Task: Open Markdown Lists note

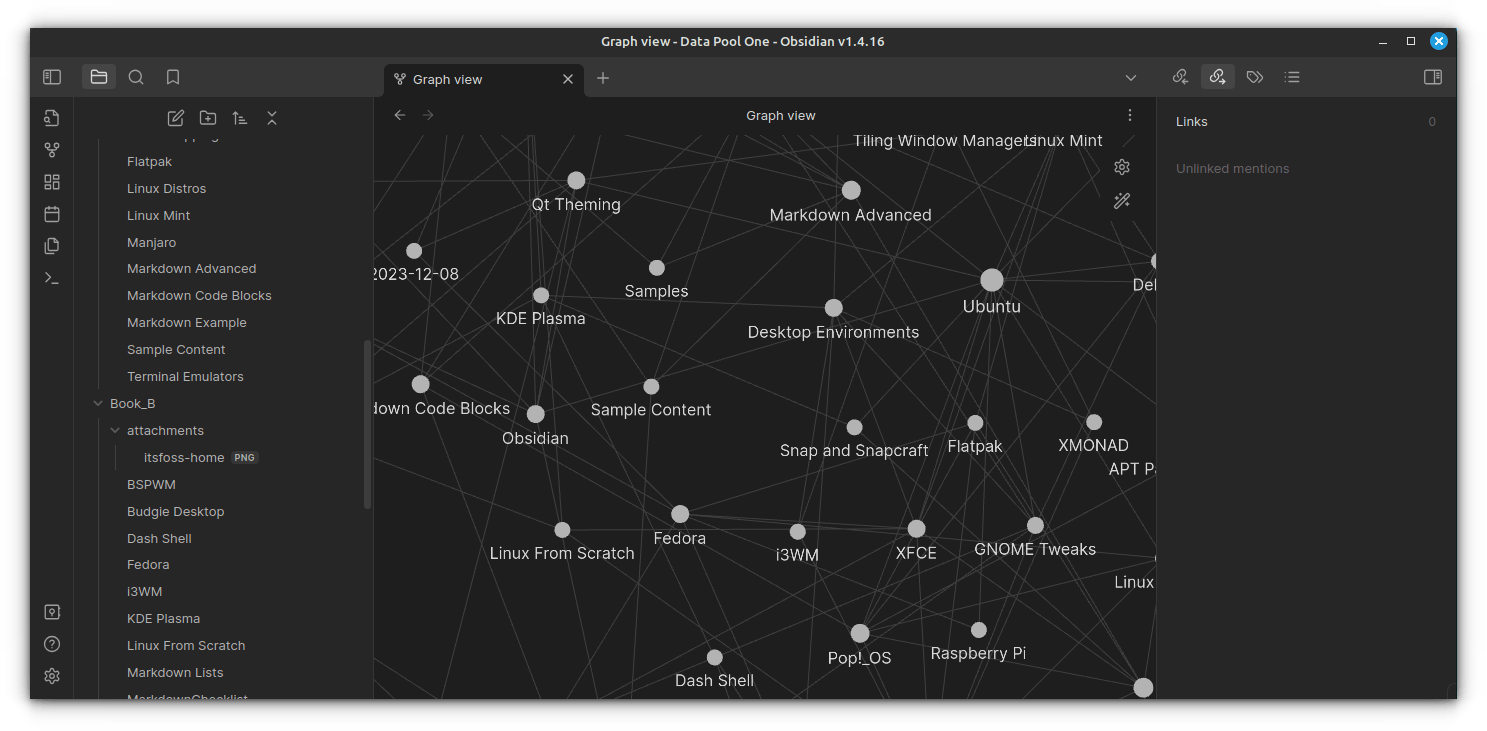Action: click(175, 673)
